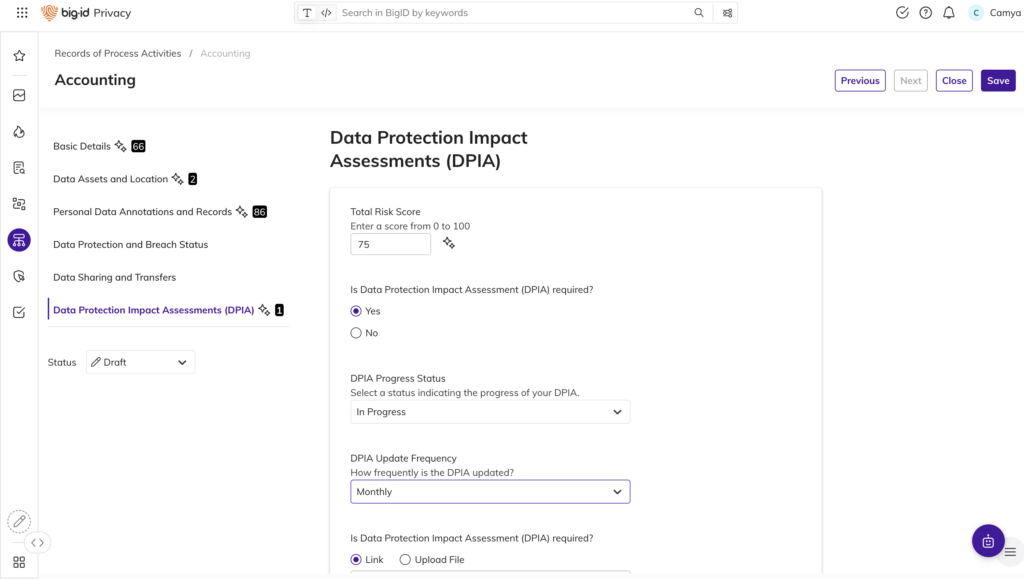Select Data Protection Impact Assessments section
This screenshot has width=1024, height=579.
153,310
